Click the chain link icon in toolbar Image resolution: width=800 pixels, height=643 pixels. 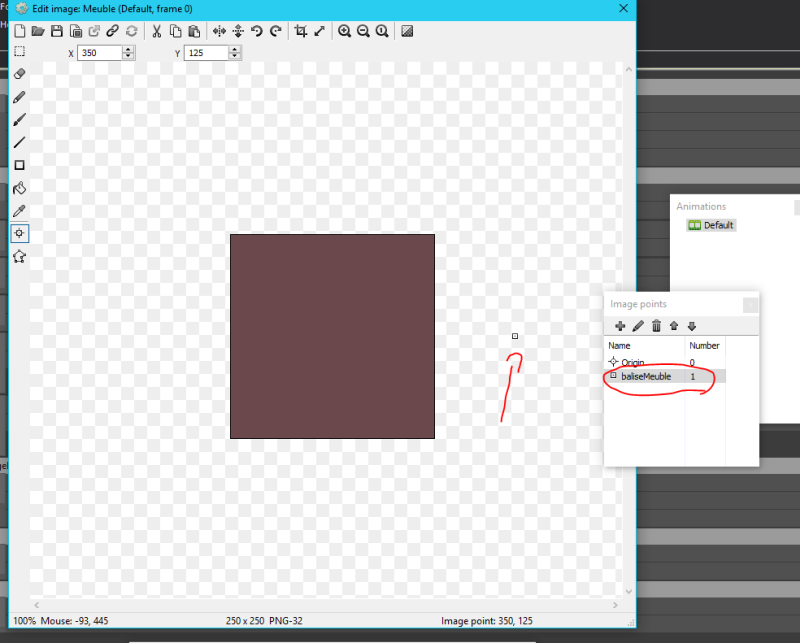(112, 31)
